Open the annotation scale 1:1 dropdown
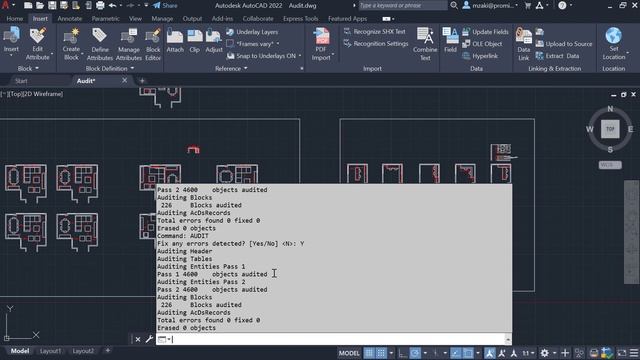 pos(529,353)
